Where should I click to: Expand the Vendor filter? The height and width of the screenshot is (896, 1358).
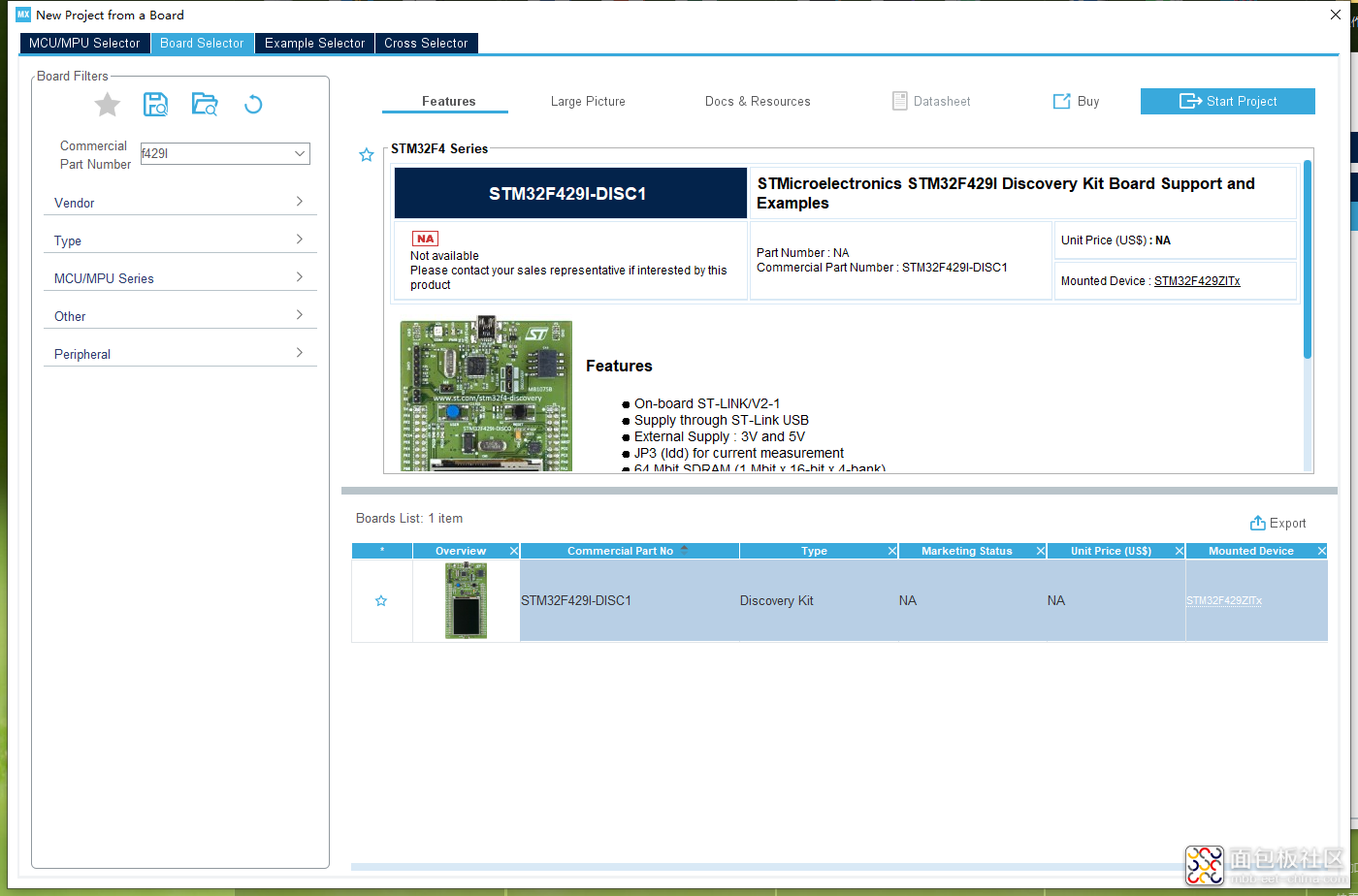(179, 202)
